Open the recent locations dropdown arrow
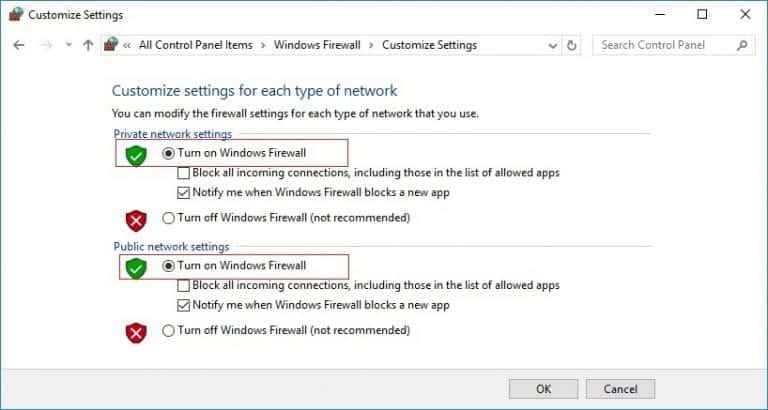The width and height of the screenshot is (768, 410). [x=68, y=45]
